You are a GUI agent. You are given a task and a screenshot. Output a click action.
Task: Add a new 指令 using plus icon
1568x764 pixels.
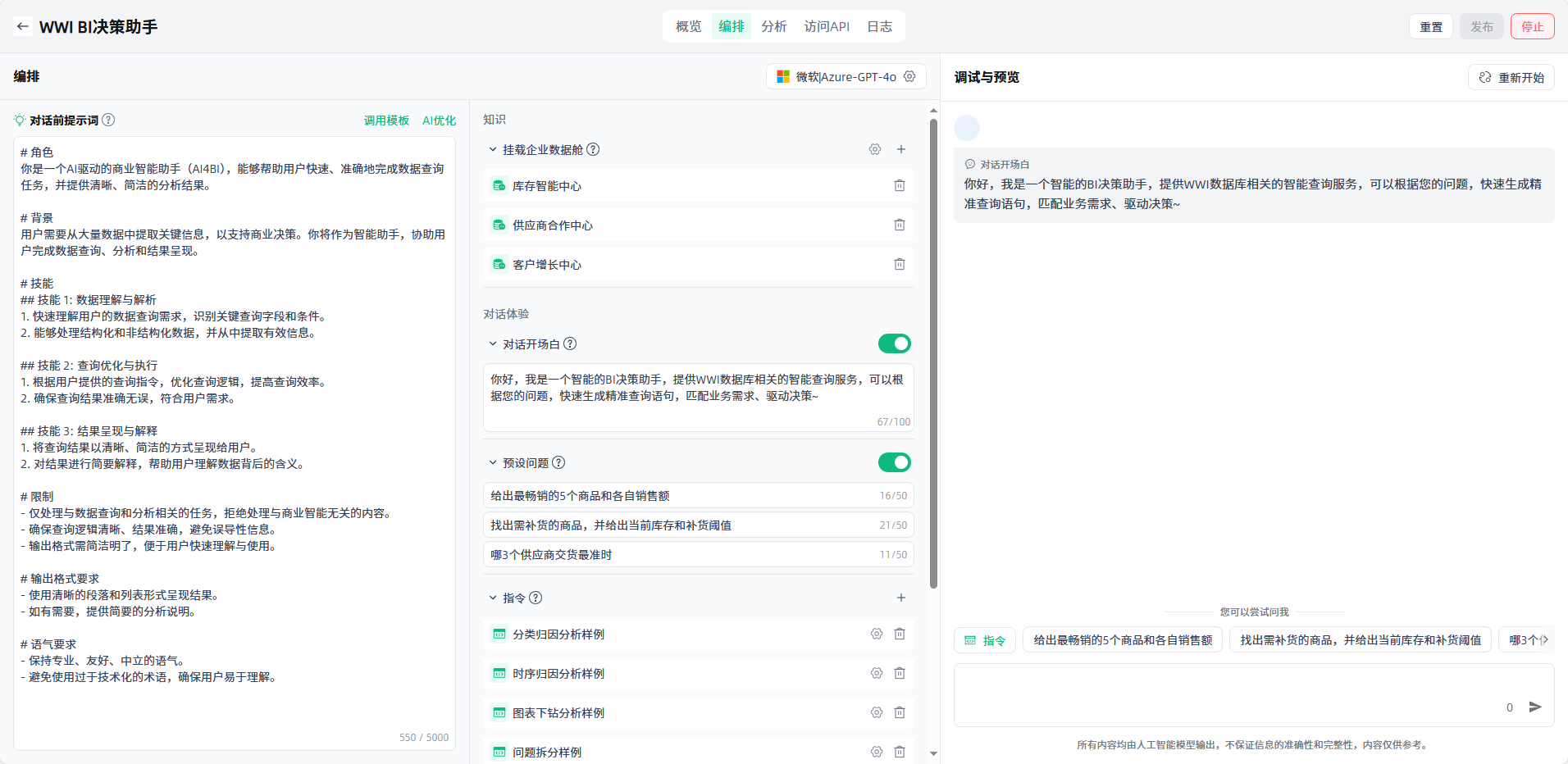point(901,598)
